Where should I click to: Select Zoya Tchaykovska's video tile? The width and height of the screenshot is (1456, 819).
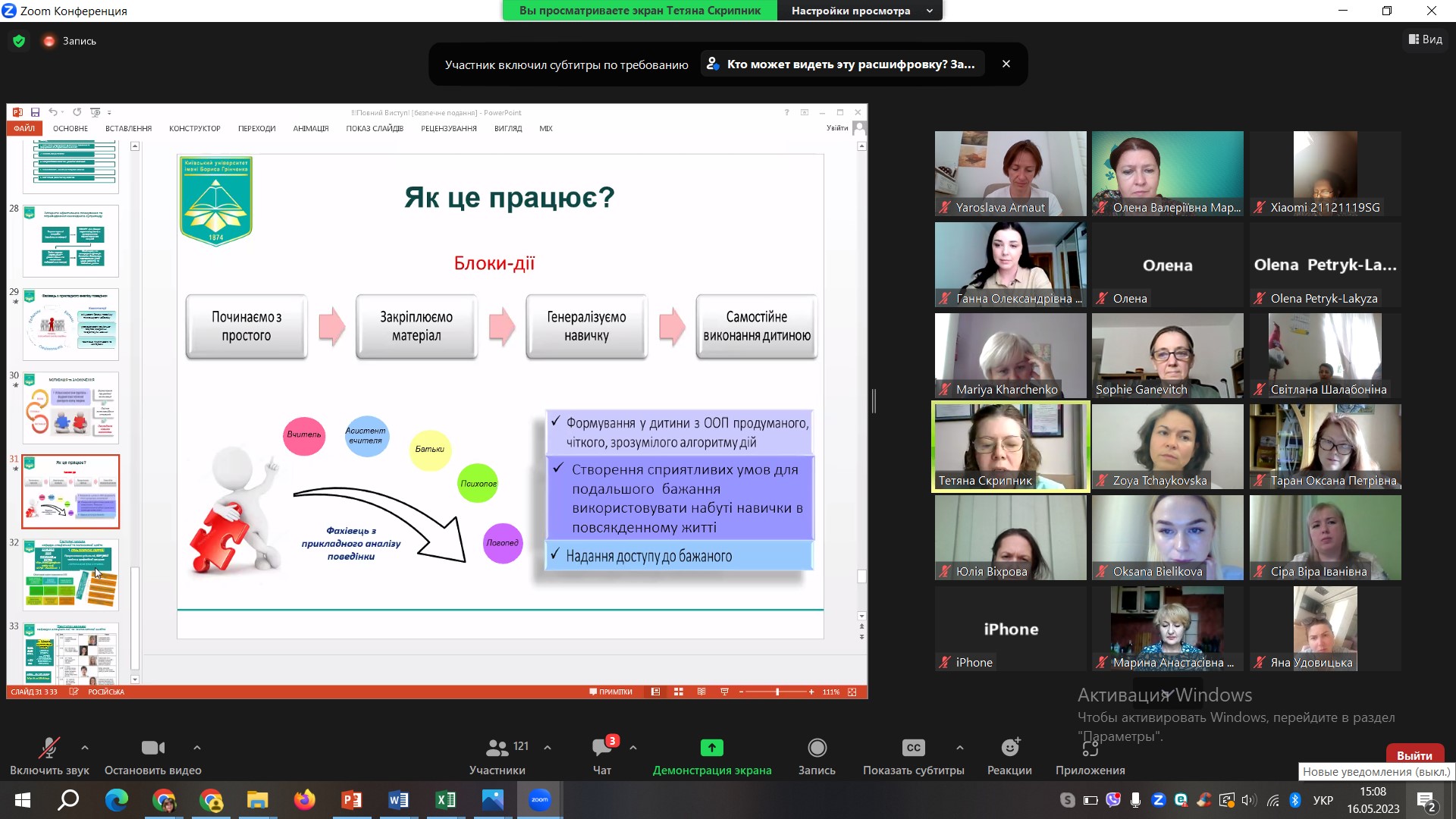pyautogui.click(x=1167, y=447)
